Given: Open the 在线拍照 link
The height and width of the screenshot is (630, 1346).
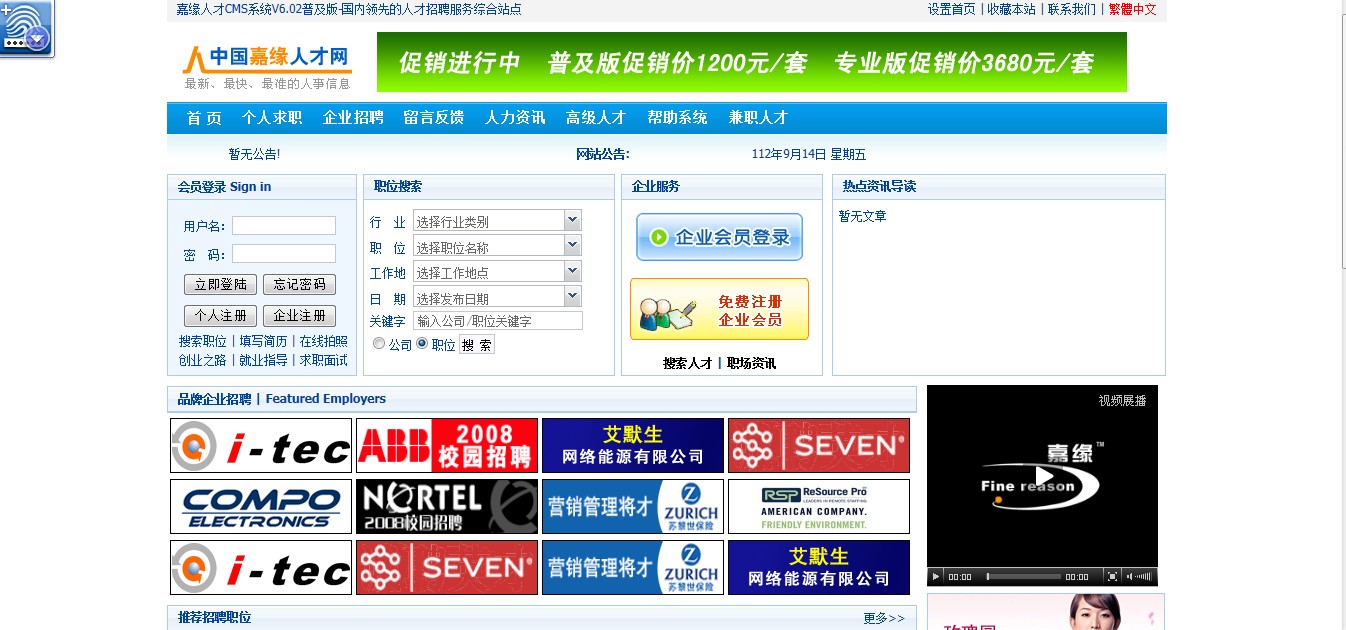Looking at the screenshot, I should click(x=324, y=341).
